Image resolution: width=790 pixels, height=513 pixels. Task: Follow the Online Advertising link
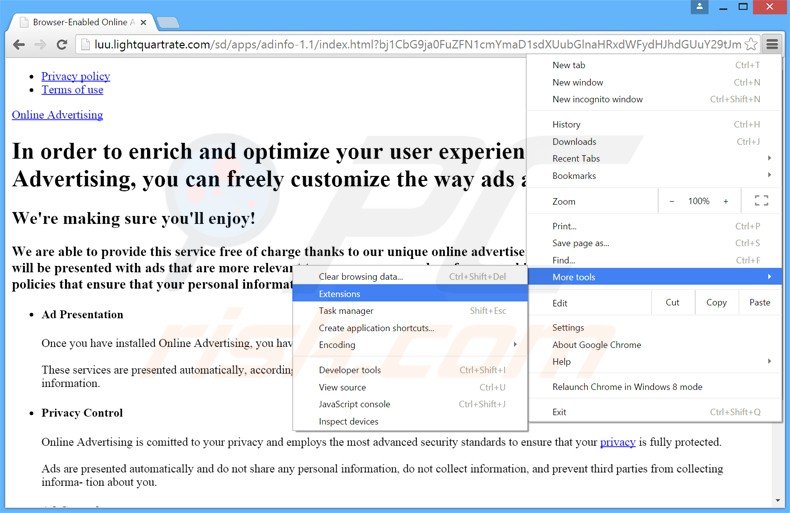[x=57, y=115]
